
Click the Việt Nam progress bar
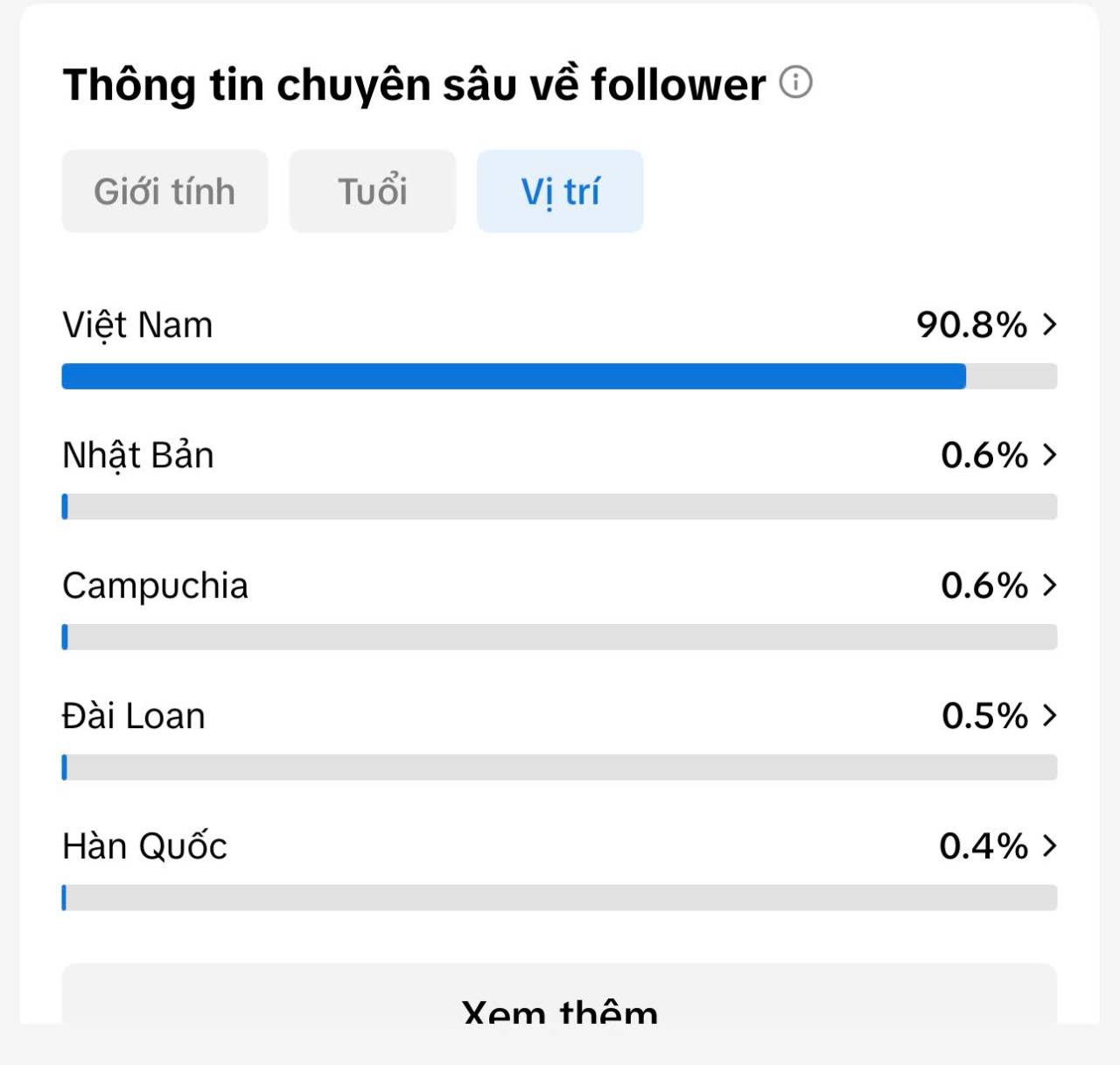coord(559,376)
